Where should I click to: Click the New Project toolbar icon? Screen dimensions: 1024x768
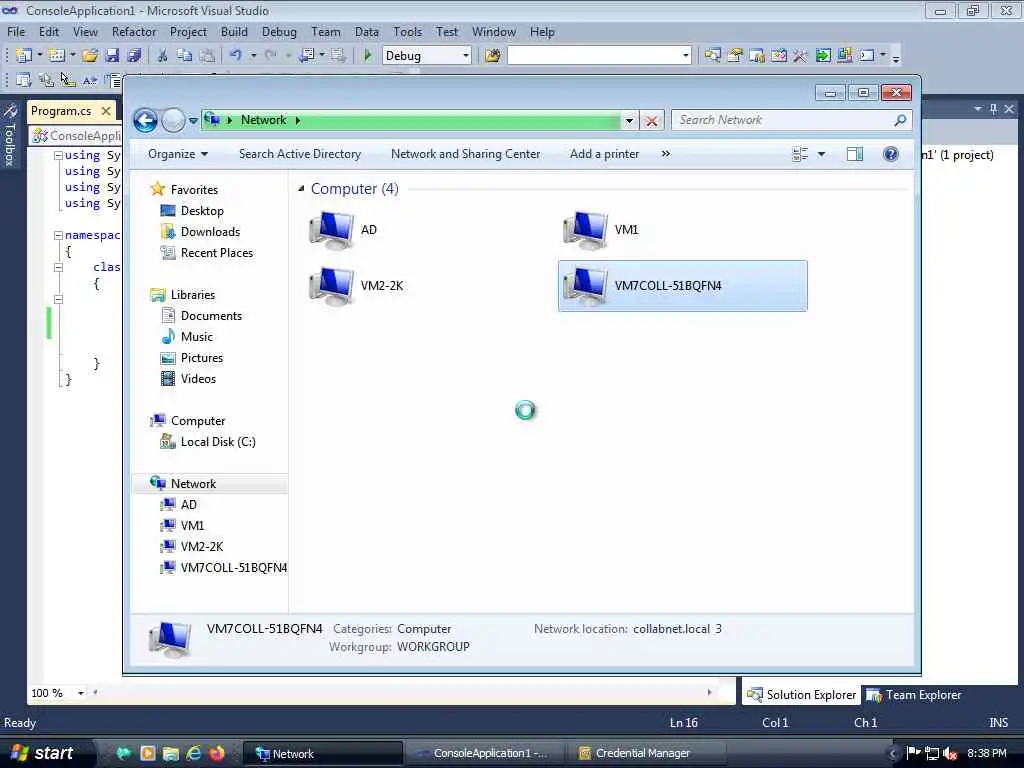tap(24, 56)
